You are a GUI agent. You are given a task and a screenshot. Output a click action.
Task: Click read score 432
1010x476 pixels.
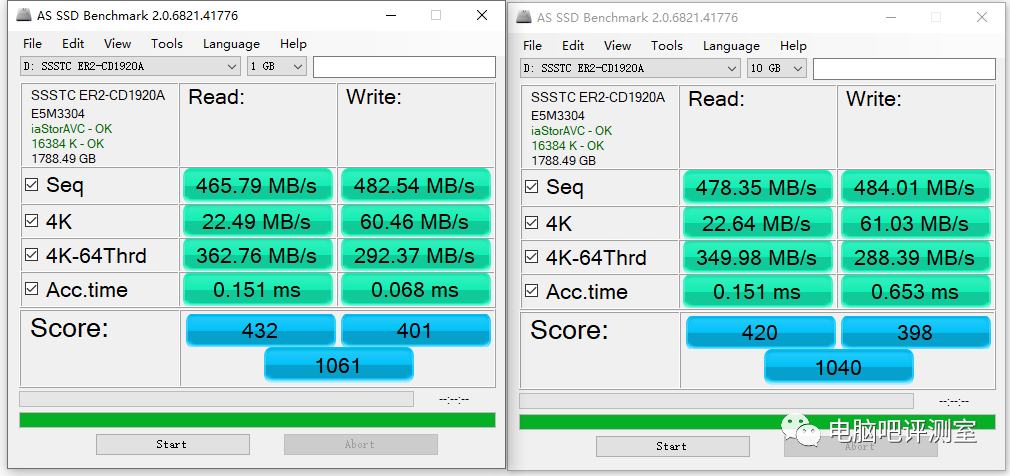260,330
